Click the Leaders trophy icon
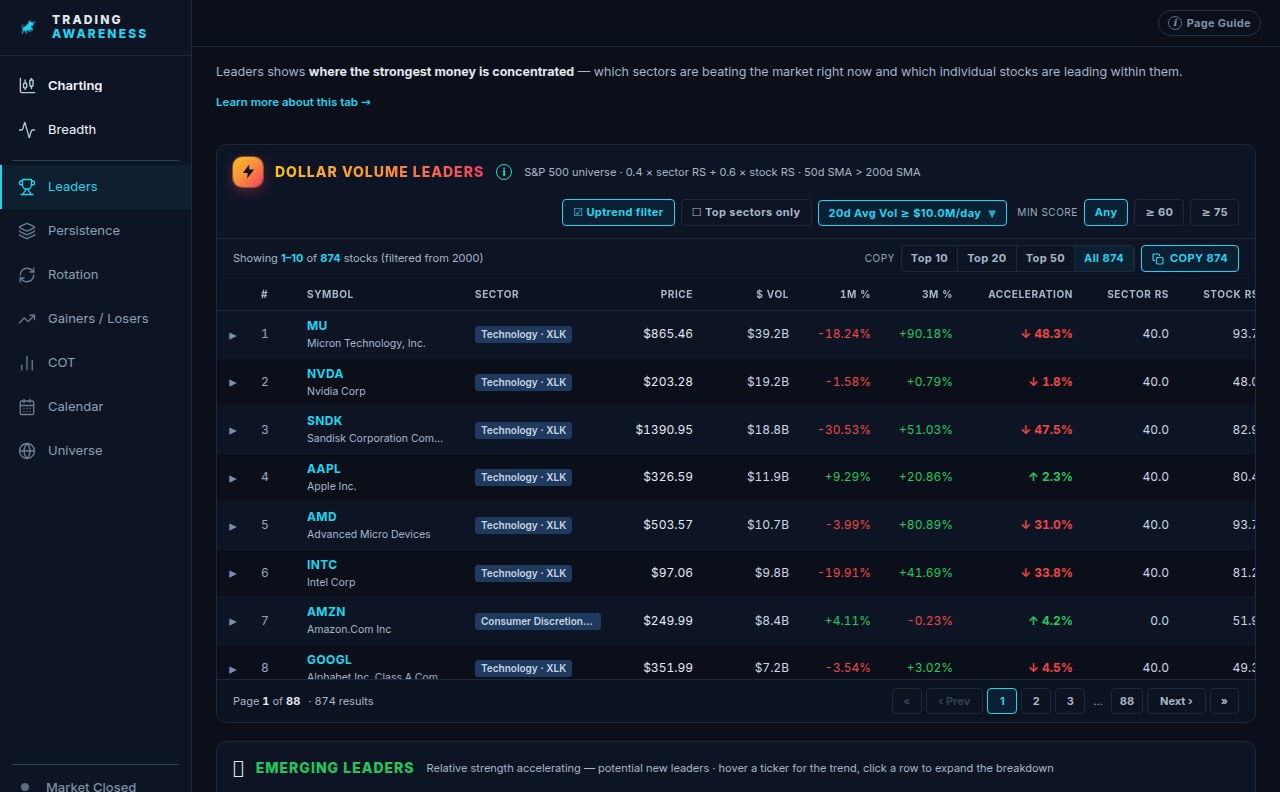Screen dimensions: 1280x792 (x=28, y=187)
